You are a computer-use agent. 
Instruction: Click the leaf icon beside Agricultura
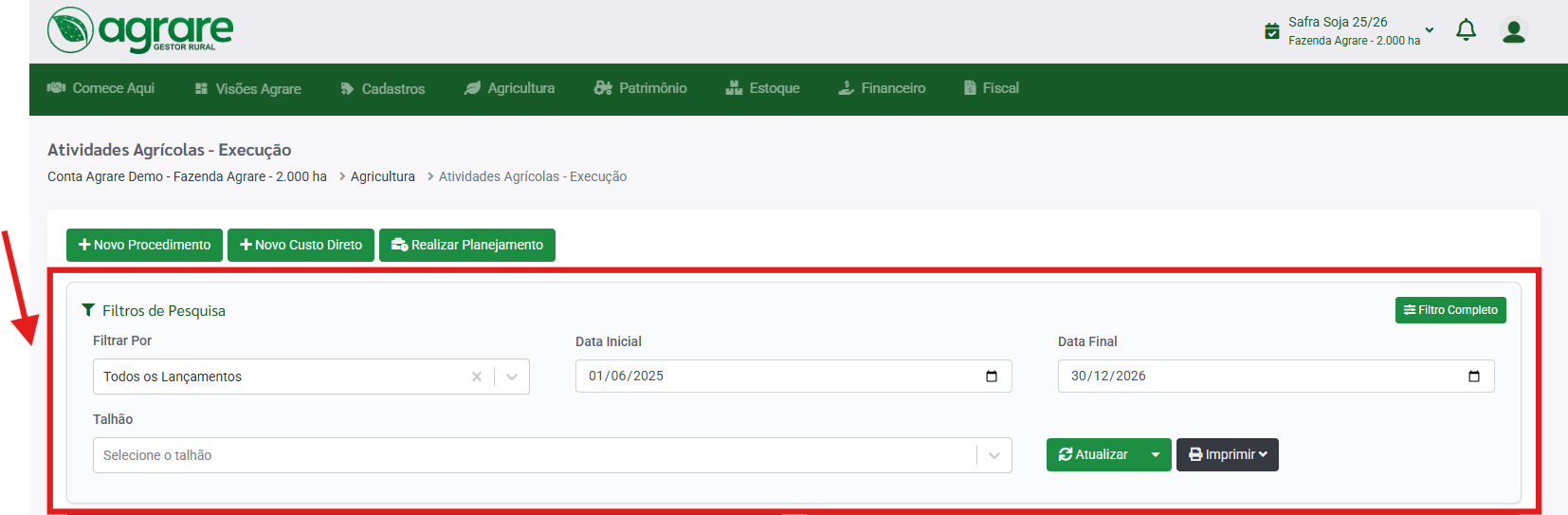click(x=472, y=88)
